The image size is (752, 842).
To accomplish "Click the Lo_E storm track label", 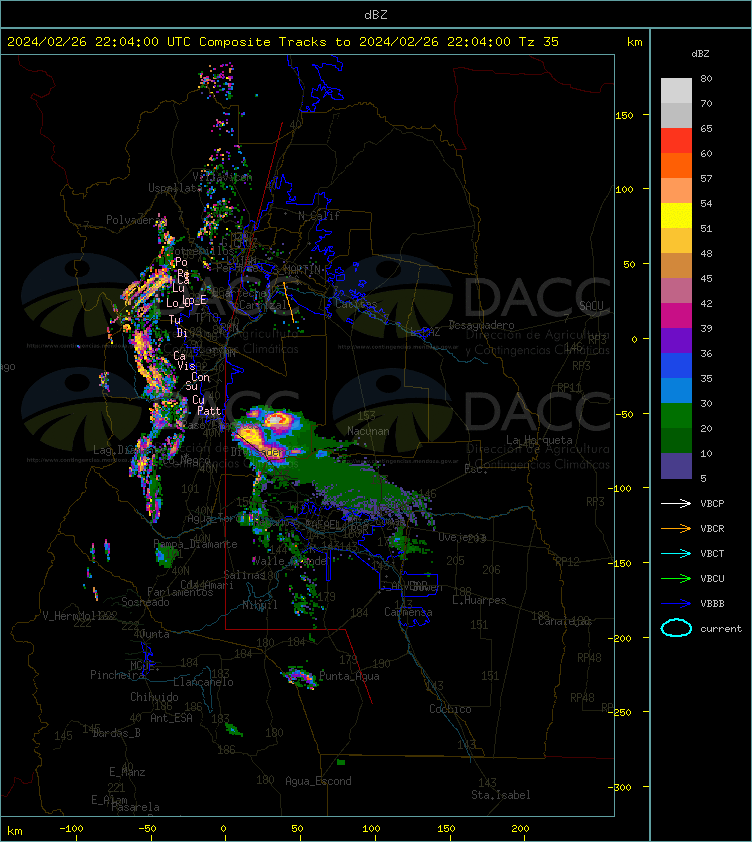I will coord(195,300).
